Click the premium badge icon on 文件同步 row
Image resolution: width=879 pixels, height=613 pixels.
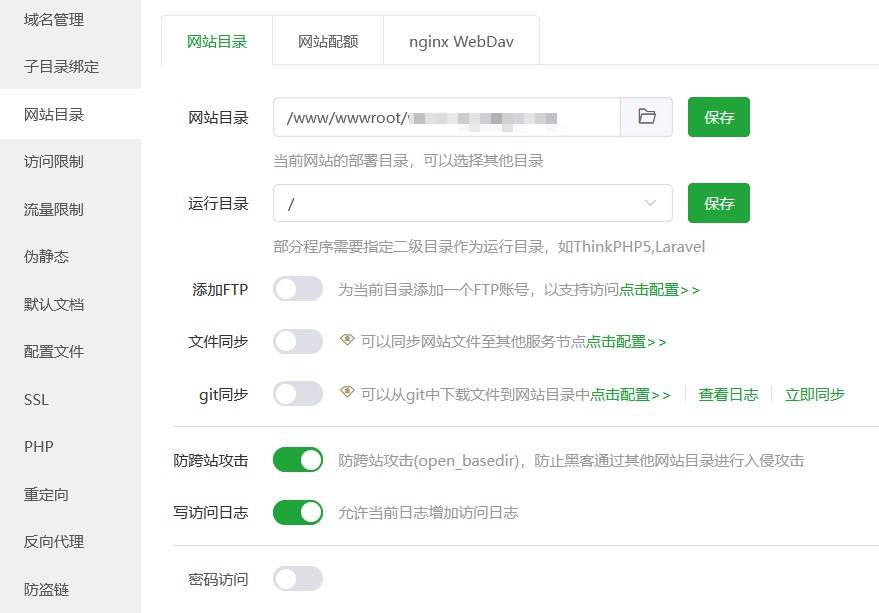click(347, 340)
